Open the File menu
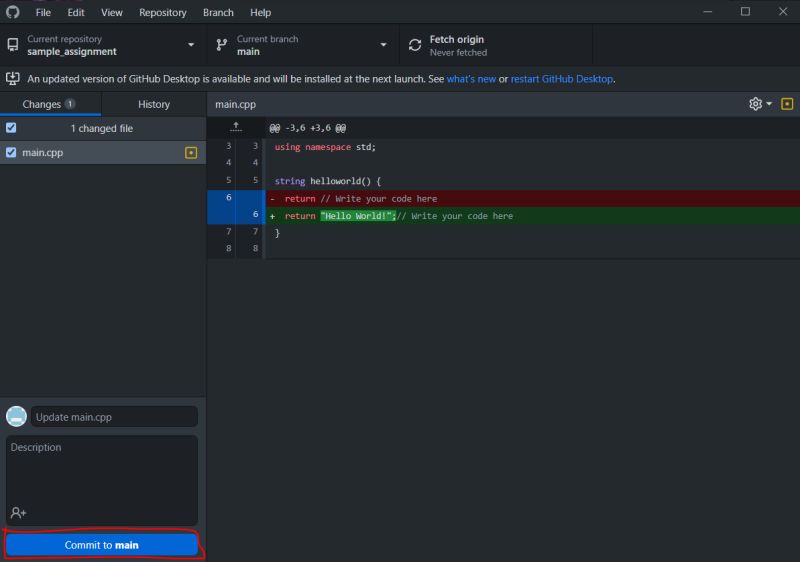This screenshot has height=562, width=800. (x=43, y=12)
